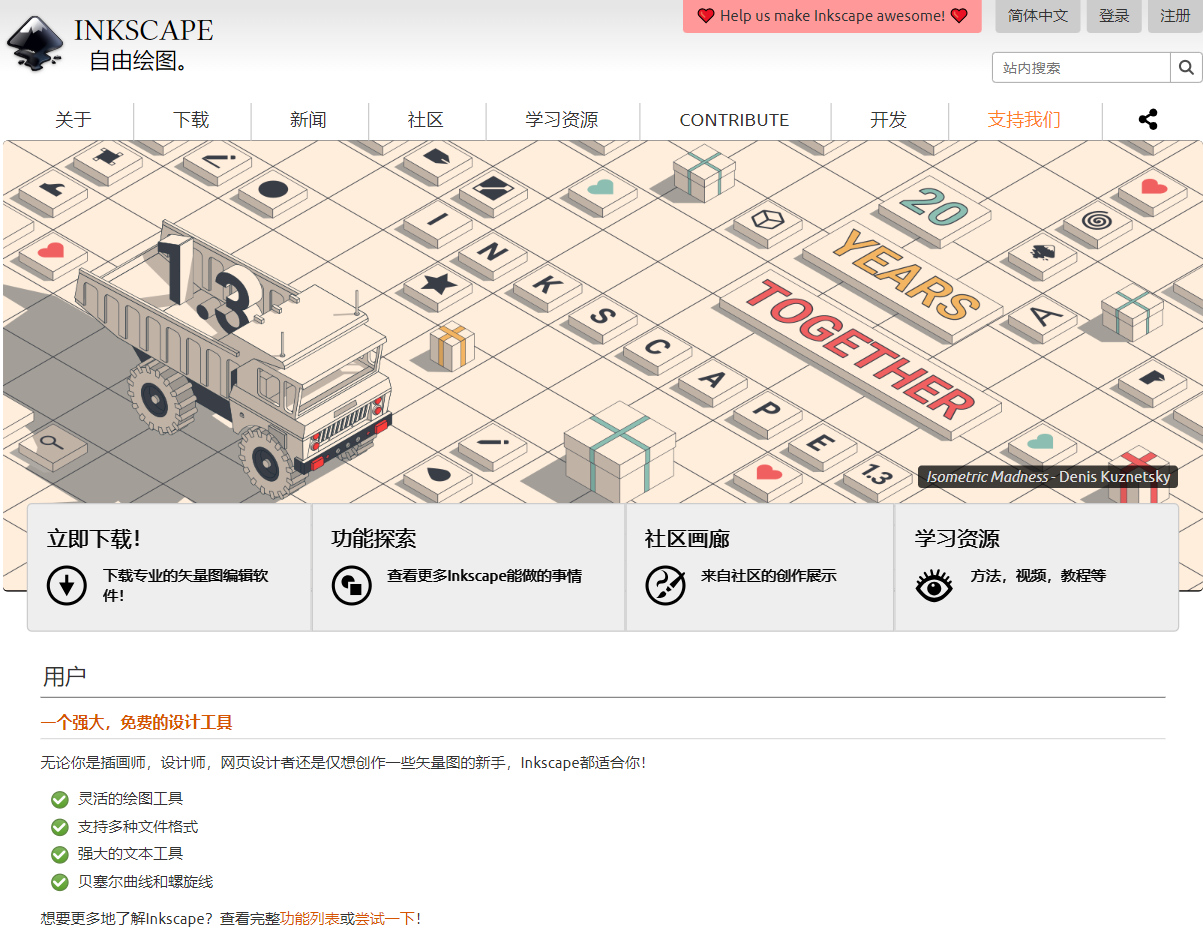Screen dimensions: 1203x930
Task: Click the 学习资源 eye icon
Action: [x=934, y=585]
